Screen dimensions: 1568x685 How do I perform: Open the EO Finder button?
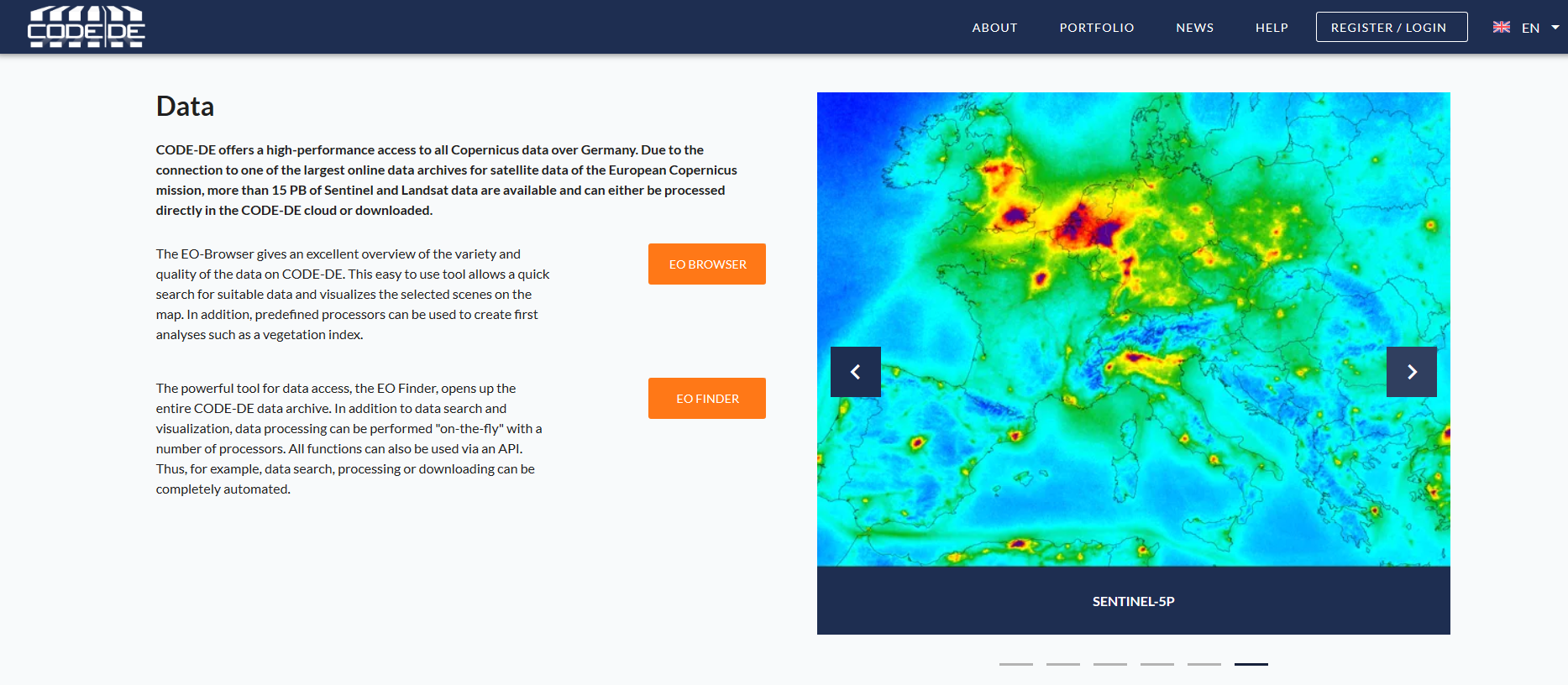pos(706,399)
